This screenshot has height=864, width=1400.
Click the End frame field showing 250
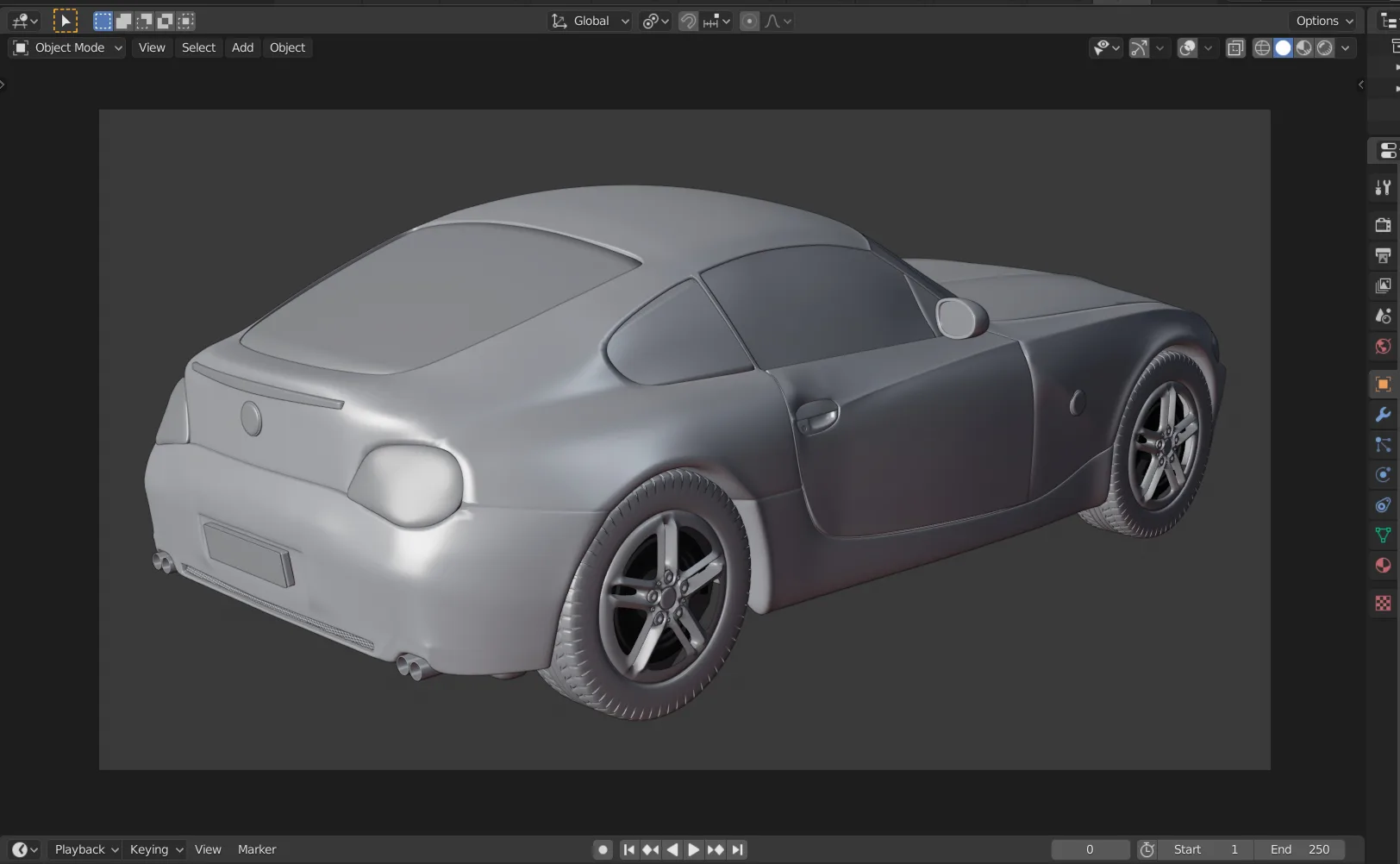pyautogui.click(x=1300, y=849)
